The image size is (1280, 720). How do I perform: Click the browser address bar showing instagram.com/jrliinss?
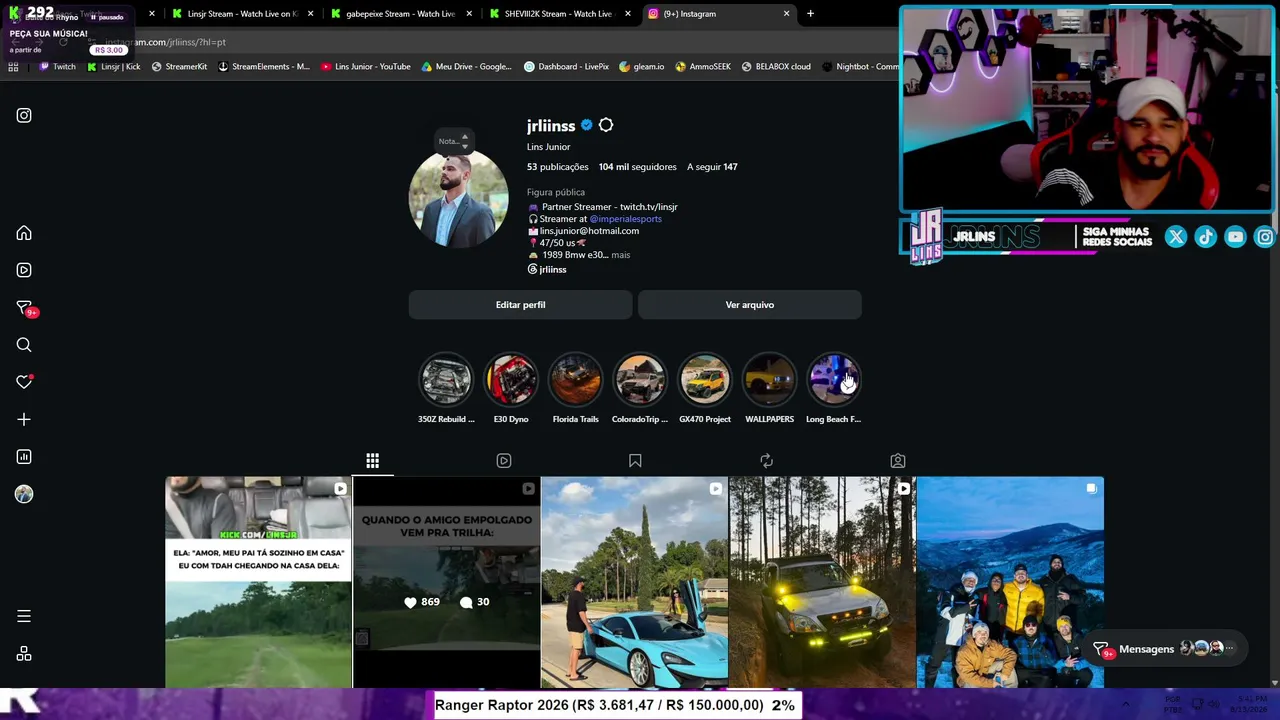480,42
